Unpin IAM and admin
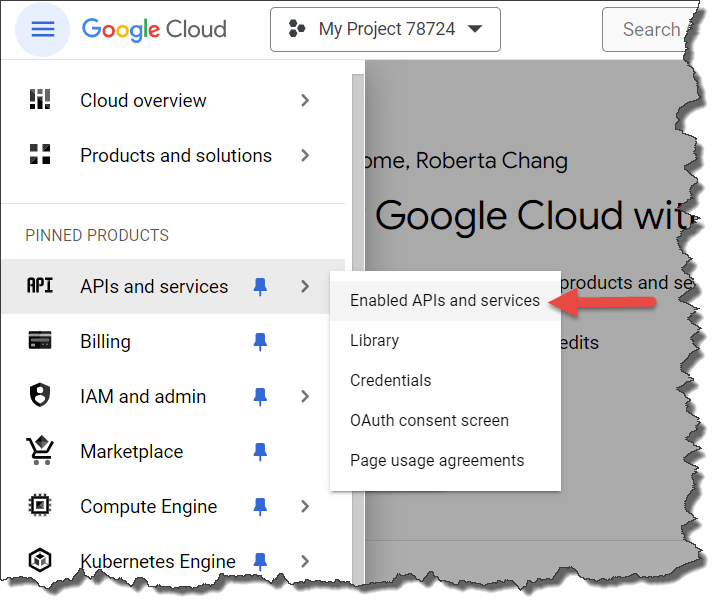723x614 pixels. click(x=260, y=396)
